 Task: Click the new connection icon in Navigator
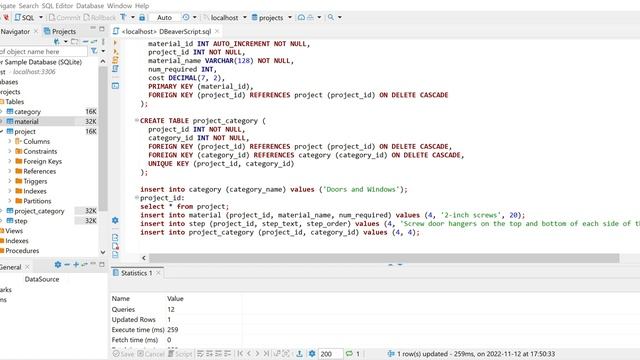(57, 41)
